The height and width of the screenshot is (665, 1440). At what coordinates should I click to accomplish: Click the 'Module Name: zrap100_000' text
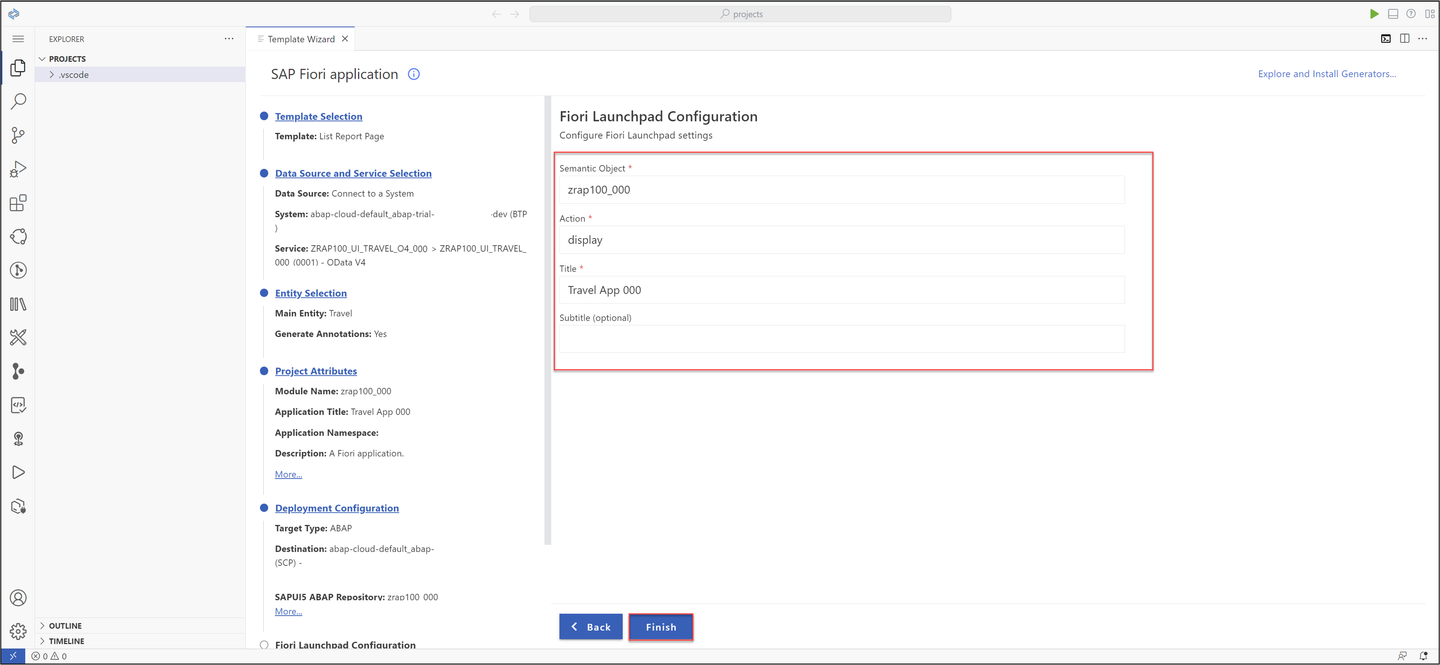[x=333, y=392]
